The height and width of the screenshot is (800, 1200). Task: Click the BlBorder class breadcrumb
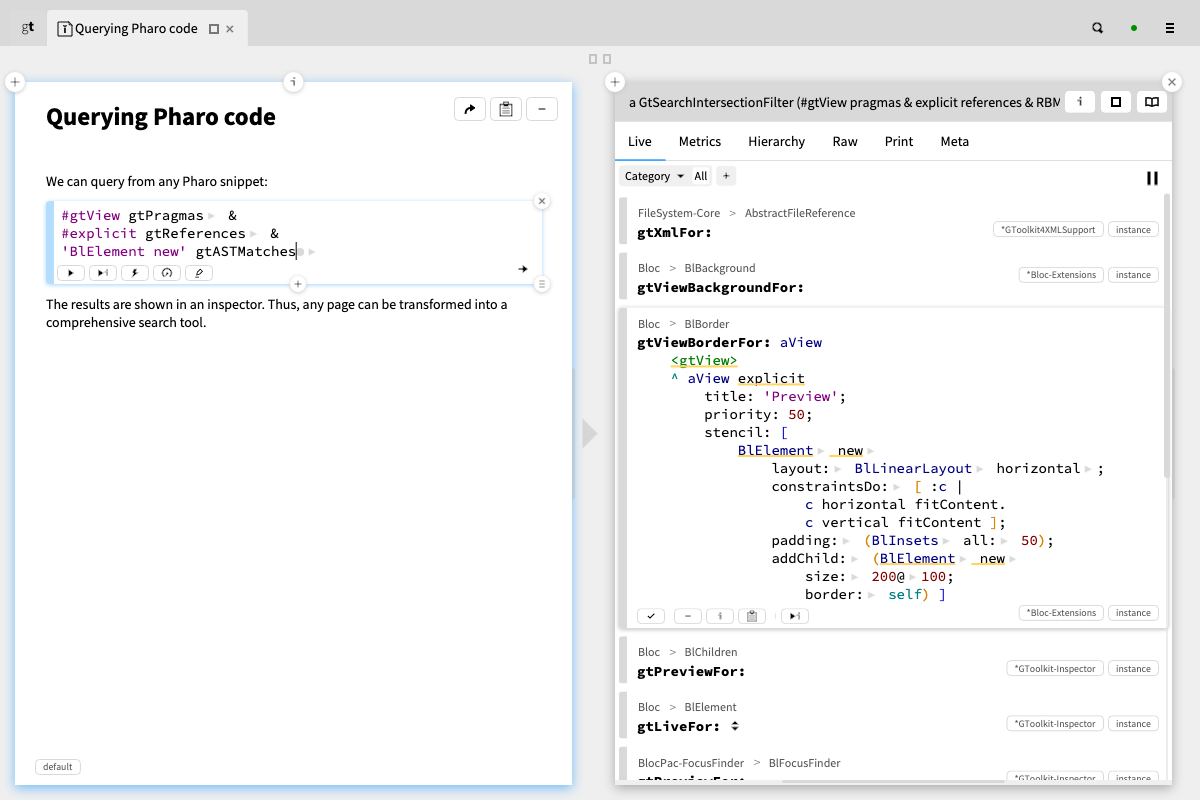tap(707, 324)
